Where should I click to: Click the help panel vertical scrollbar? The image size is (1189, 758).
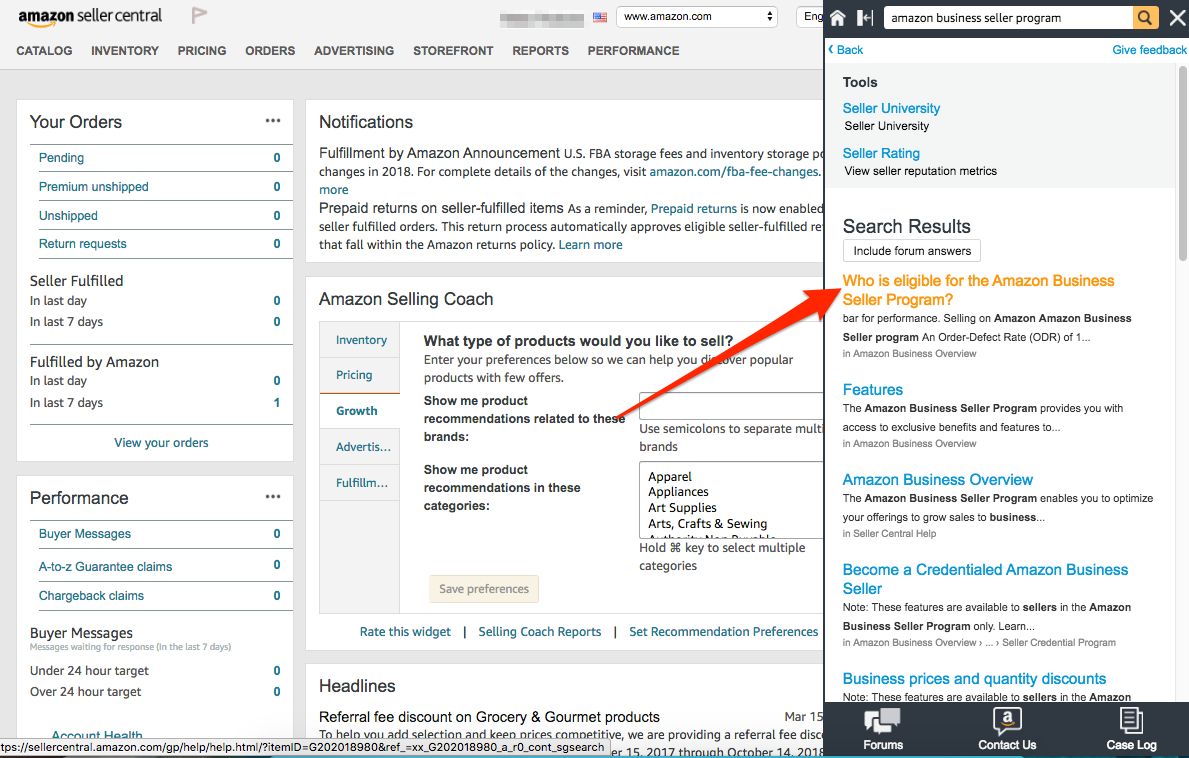(1182, 163)
